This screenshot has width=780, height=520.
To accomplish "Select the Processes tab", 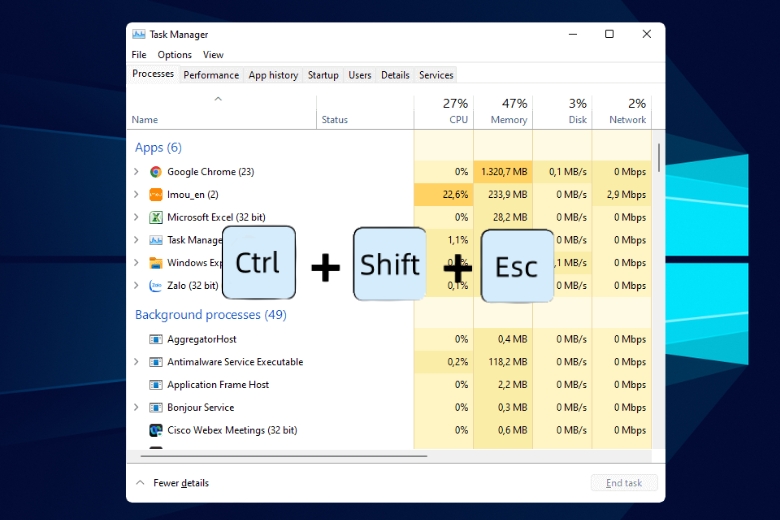I will click(x=153, y=74).
